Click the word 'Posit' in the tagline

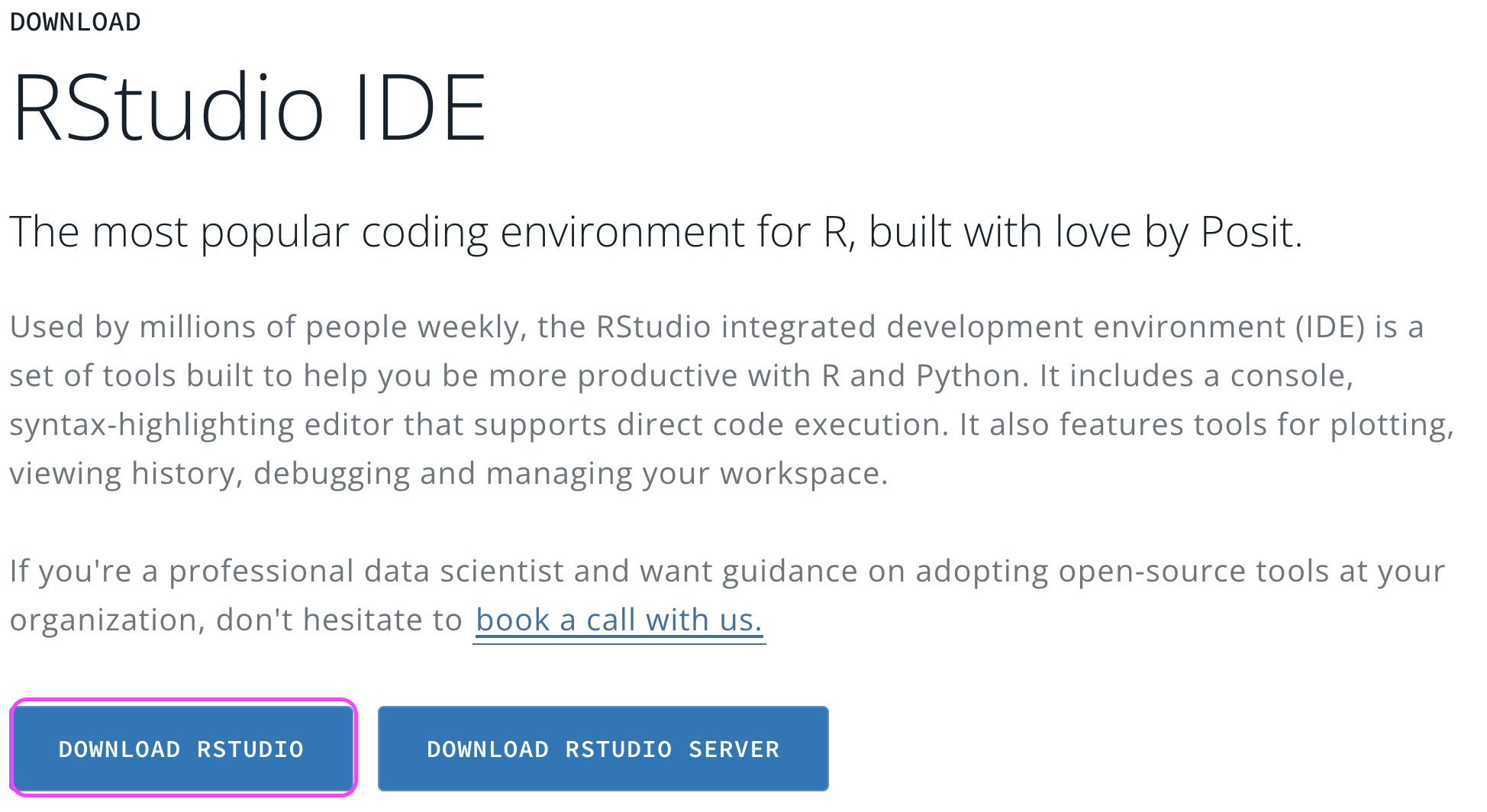[1249, 232]
